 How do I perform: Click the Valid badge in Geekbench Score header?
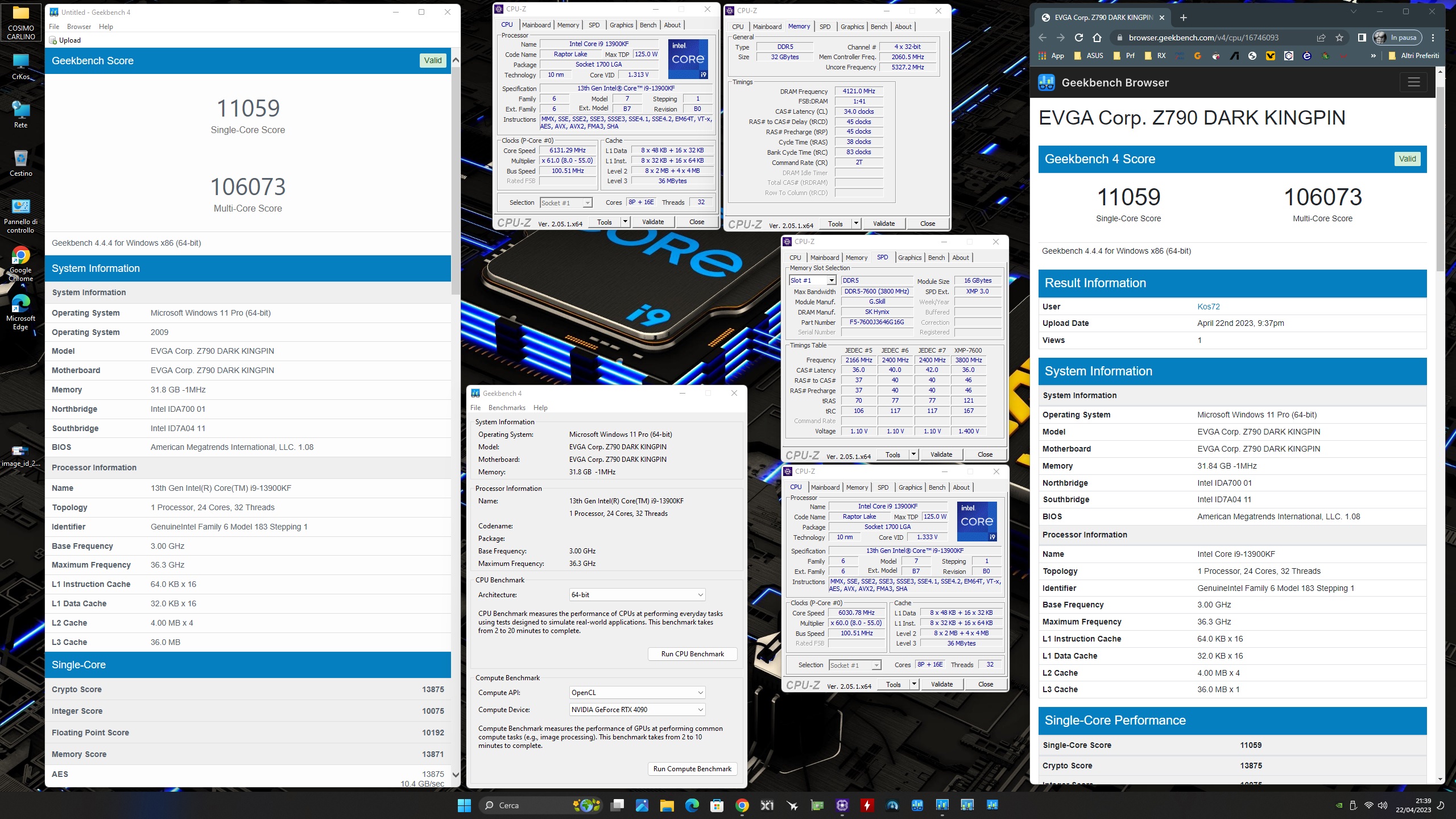pos(433,60)
